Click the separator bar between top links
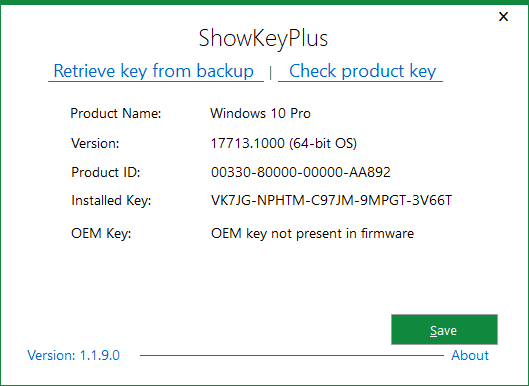Screen dimensions: 529x386 tap(271, 73)
